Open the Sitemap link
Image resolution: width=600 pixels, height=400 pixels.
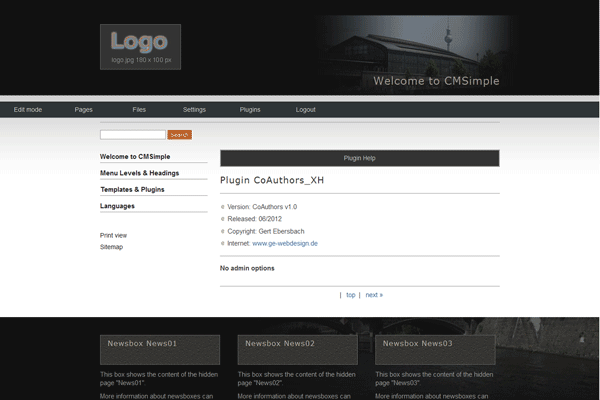click(x=111, y=246)
